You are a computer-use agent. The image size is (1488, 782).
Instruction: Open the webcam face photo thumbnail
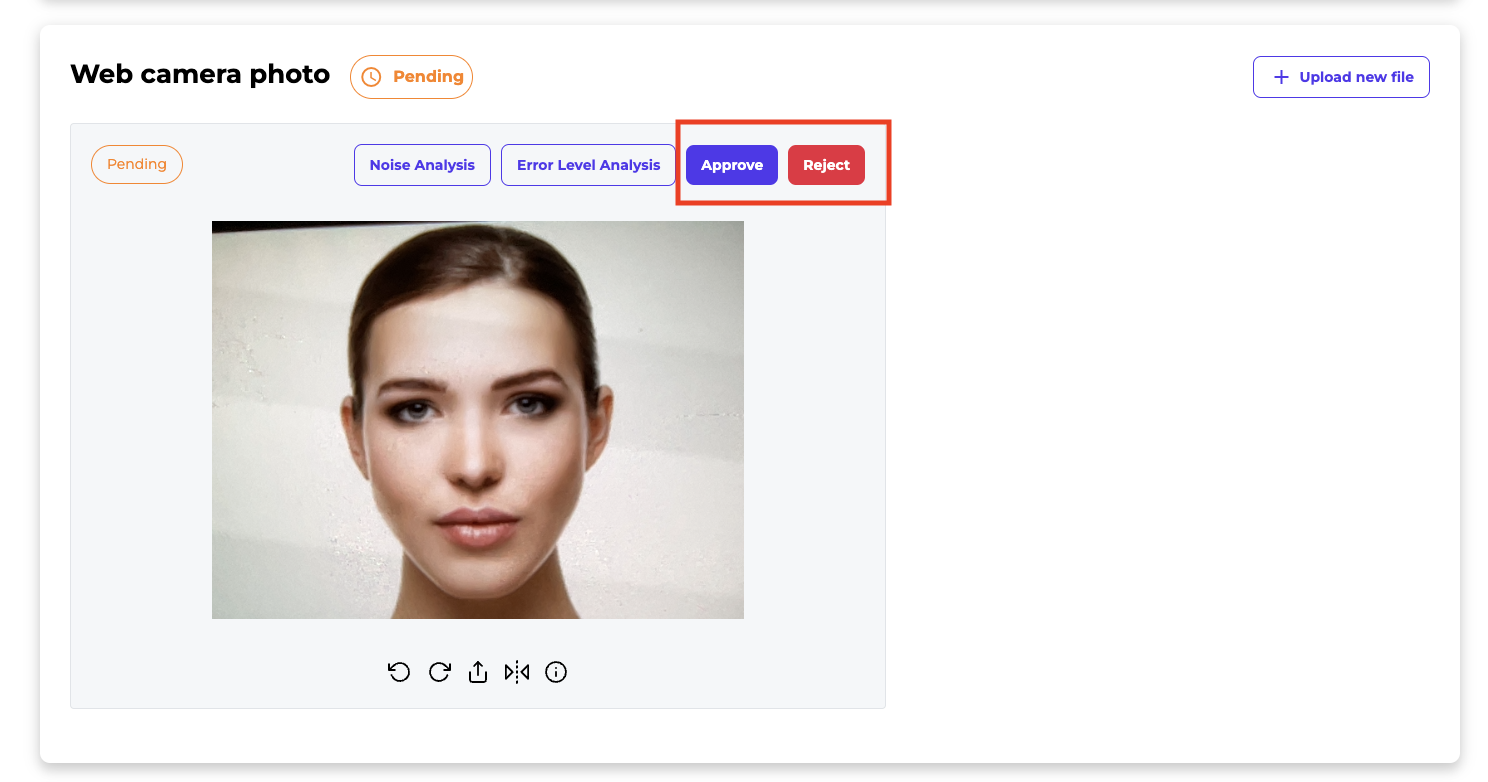pos(478,420)
